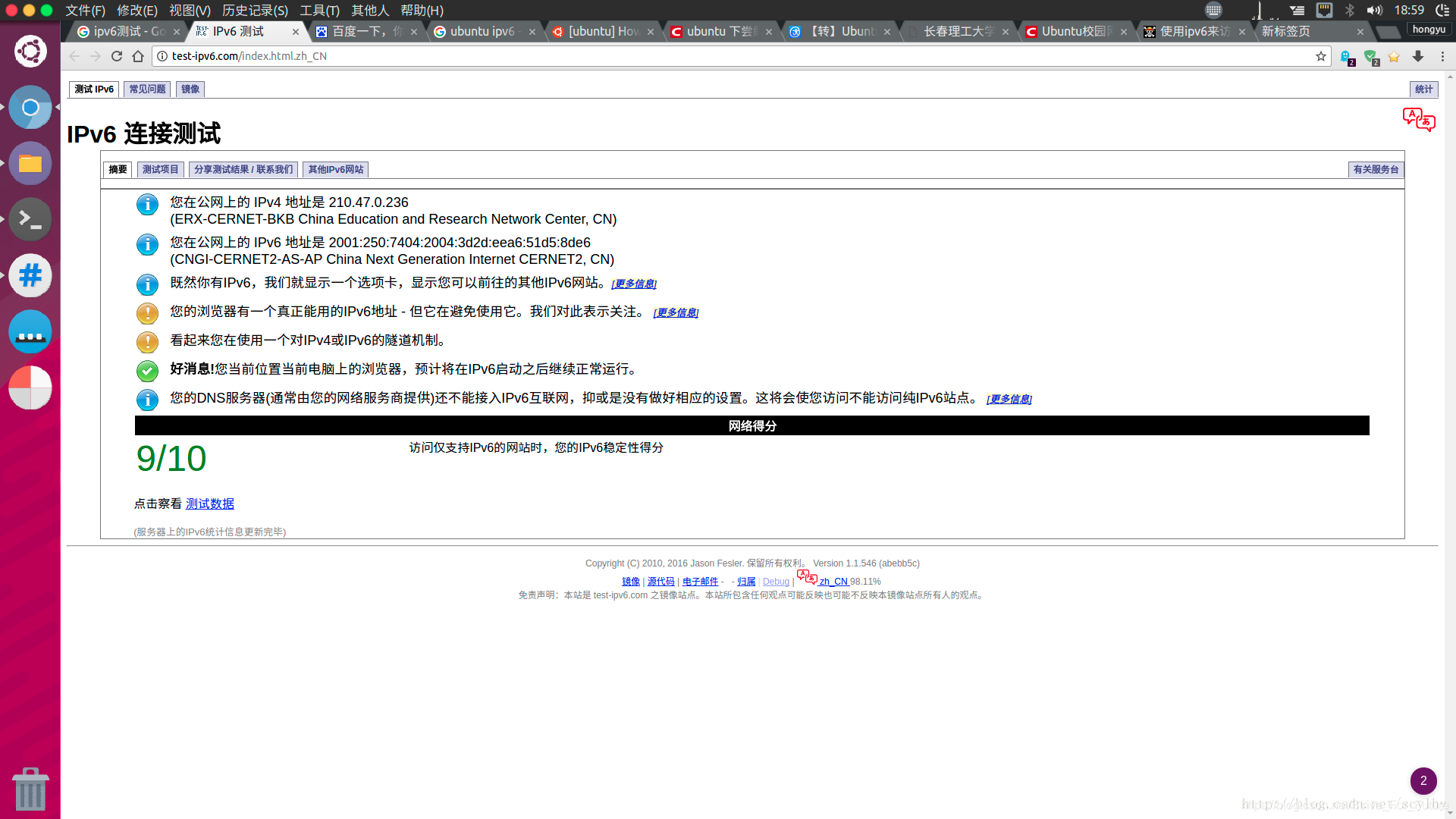
Task: Open the 常见问题 tab
Action: point(147,89)
